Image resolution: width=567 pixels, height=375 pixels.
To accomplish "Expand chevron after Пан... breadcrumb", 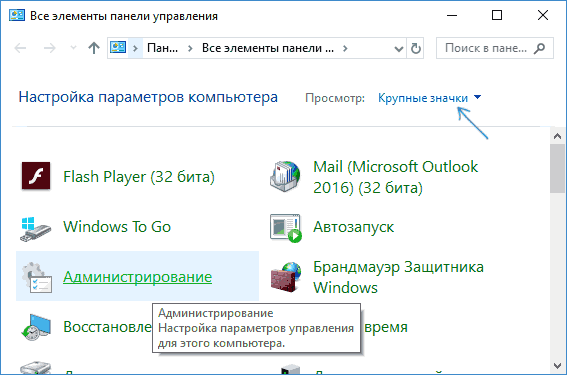I will click(190, 48).
